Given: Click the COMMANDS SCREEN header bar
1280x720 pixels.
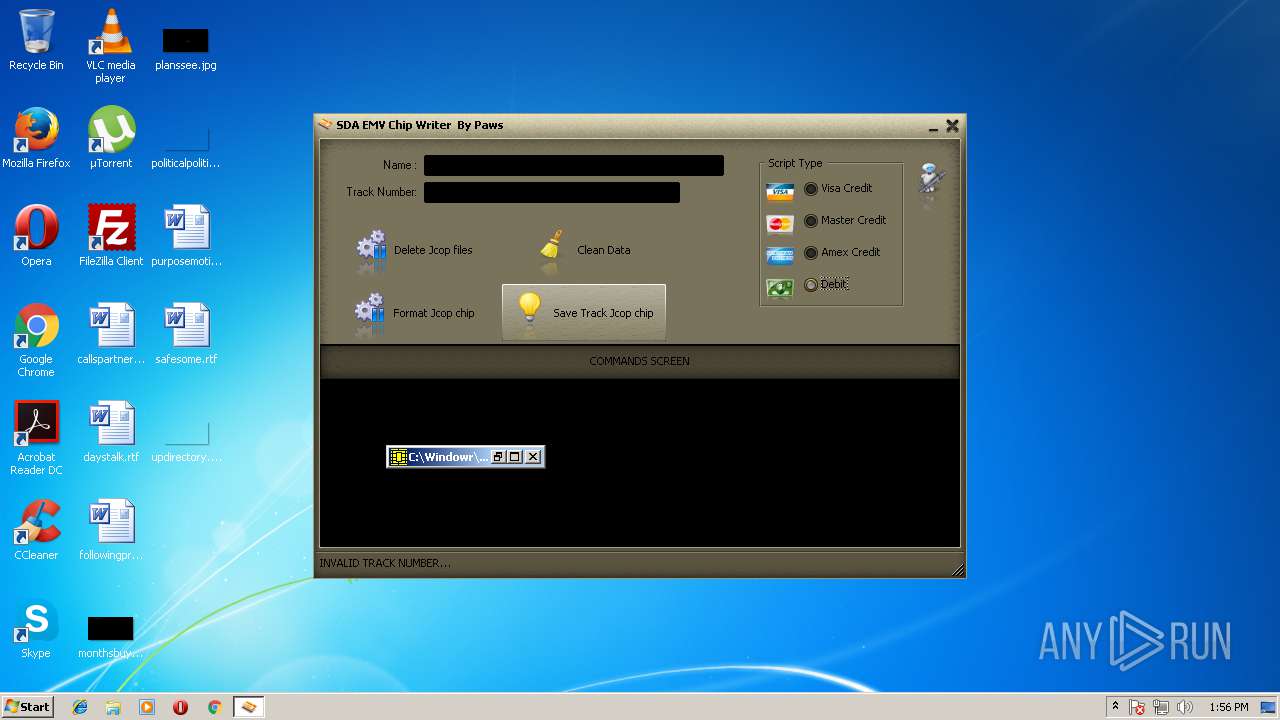Looking at the screenshot, I should click(x=640, y=361).
